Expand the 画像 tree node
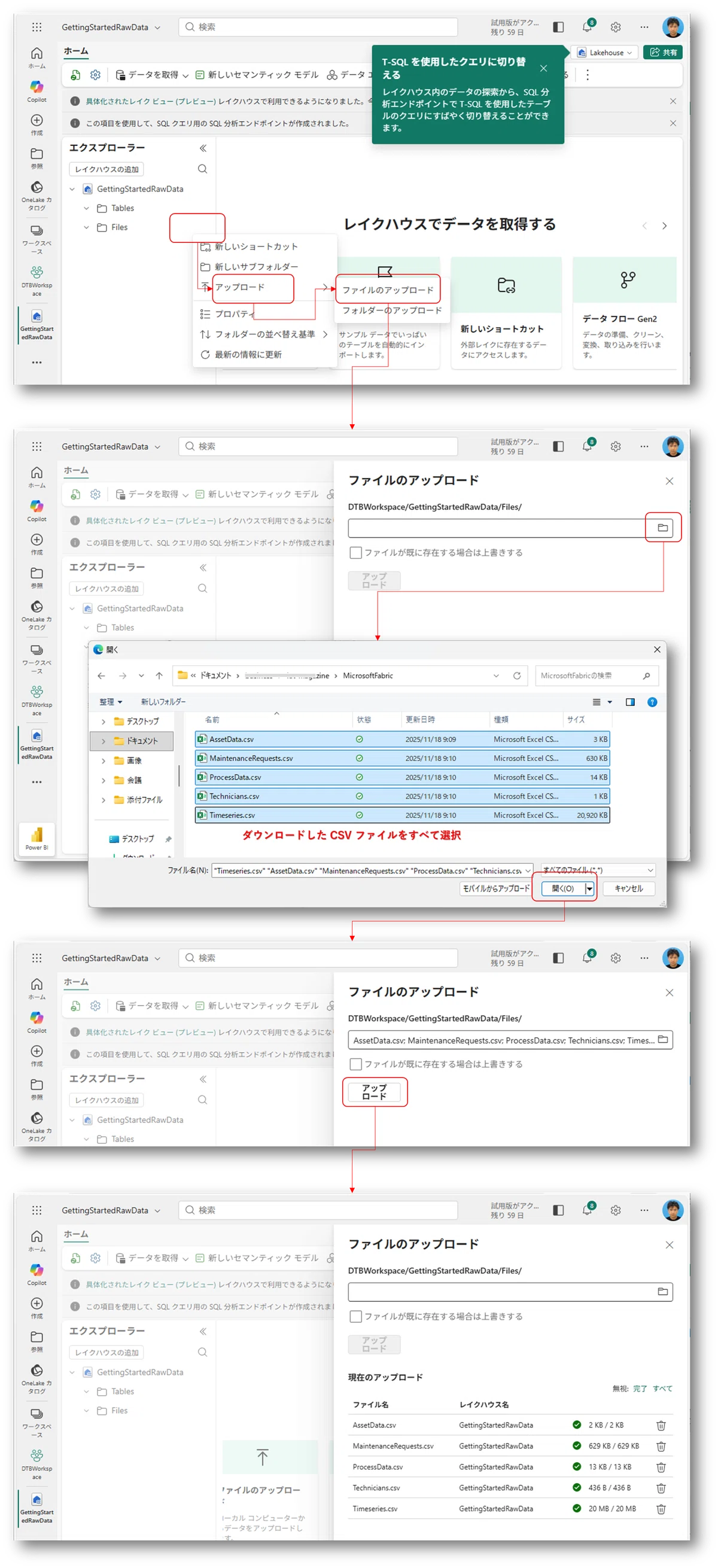 click(x=104, y=760)
